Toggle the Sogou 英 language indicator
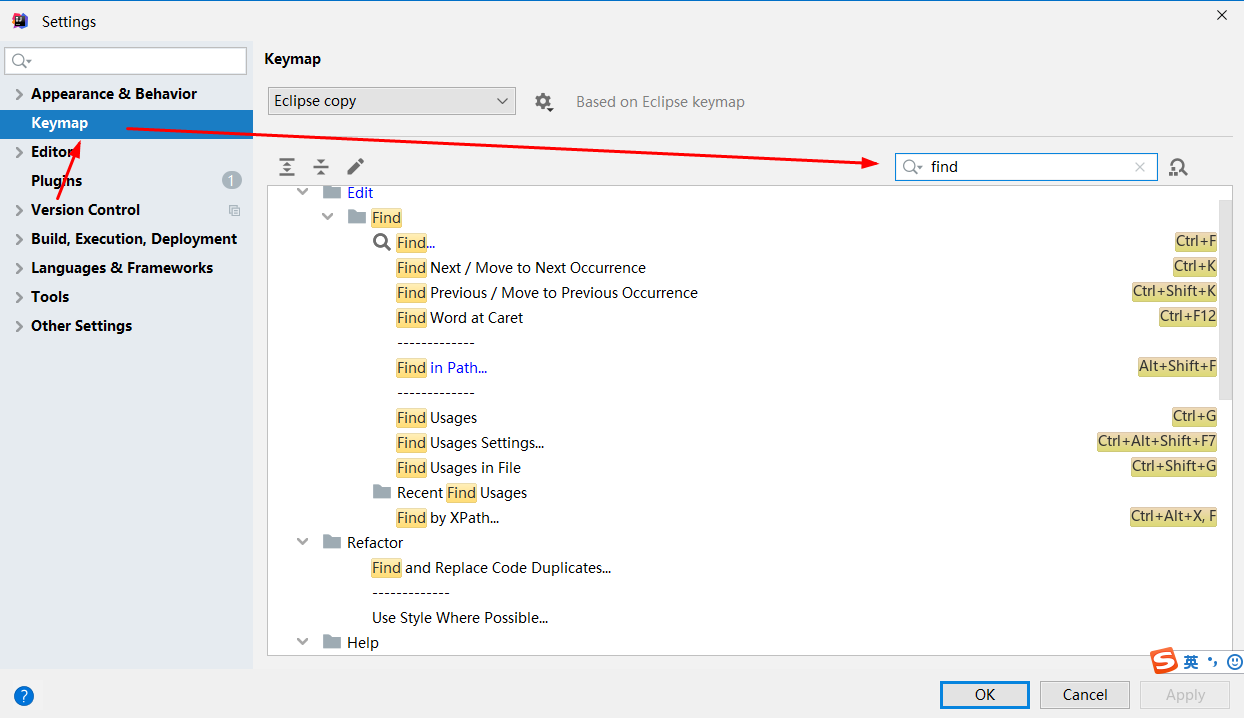1244x718 pixels. pos(1191,662)
